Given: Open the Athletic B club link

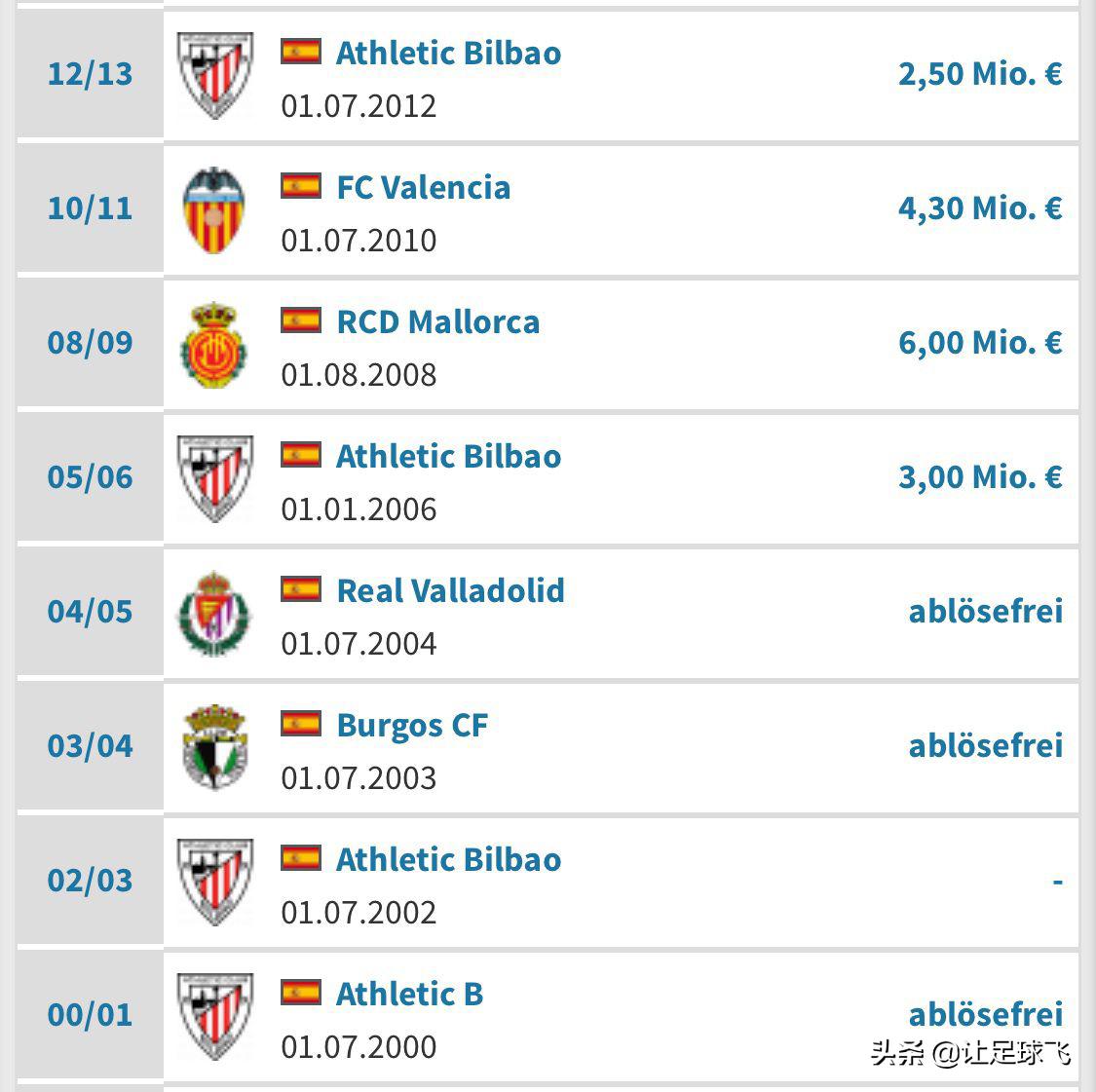Looking at the screenshot, I should [409, 994].
